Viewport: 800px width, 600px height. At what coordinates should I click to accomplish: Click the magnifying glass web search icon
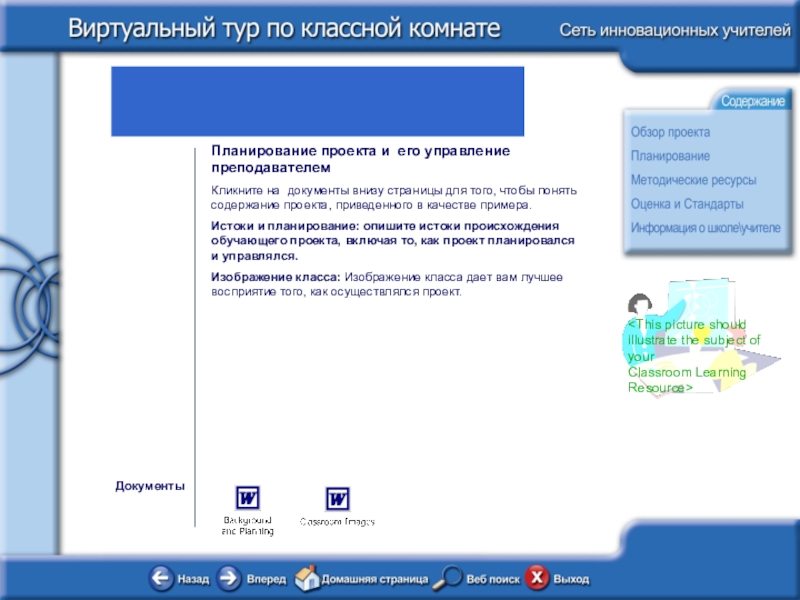(450, 578)
